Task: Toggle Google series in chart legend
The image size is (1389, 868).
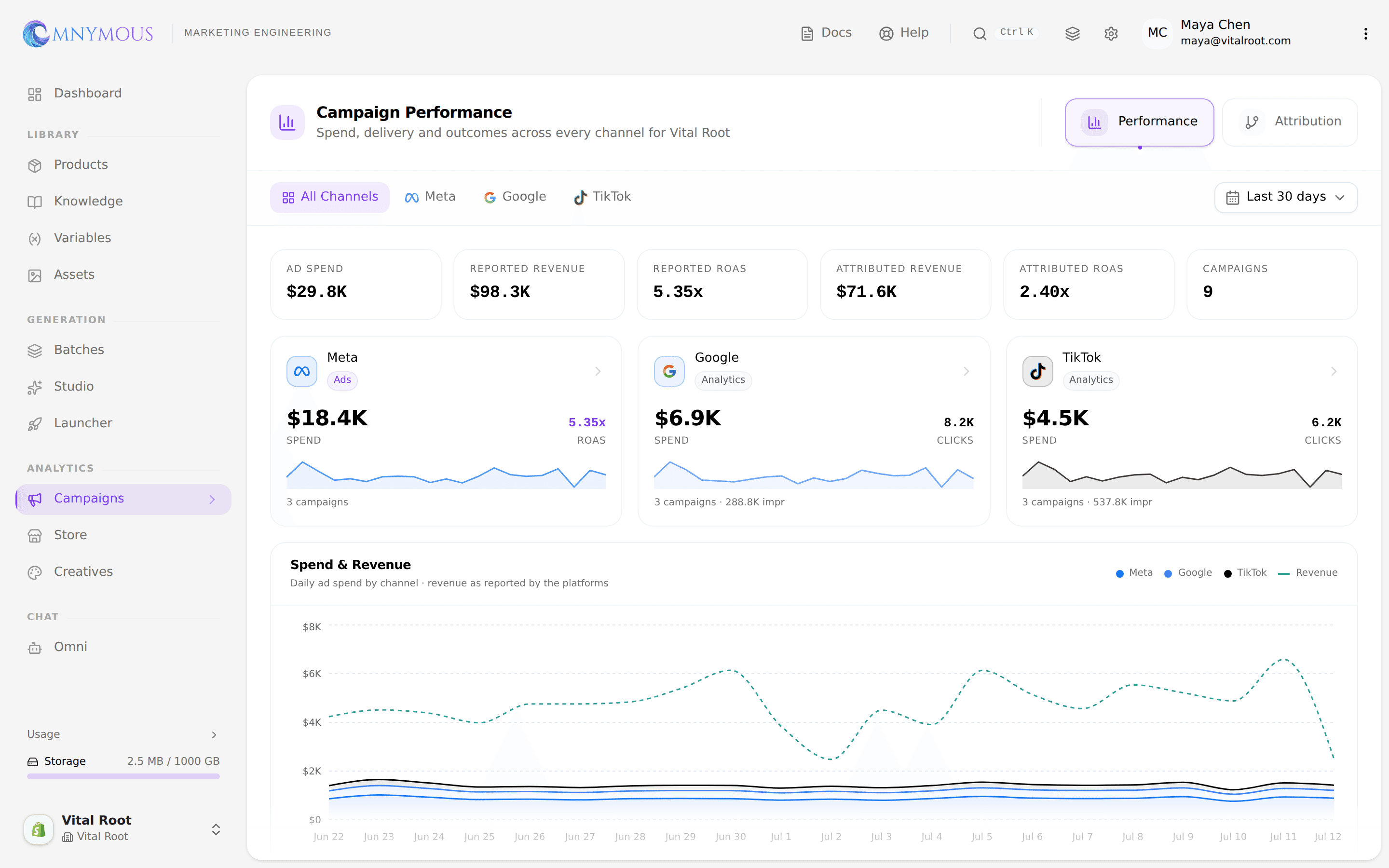Action: tap(1187, 573)
